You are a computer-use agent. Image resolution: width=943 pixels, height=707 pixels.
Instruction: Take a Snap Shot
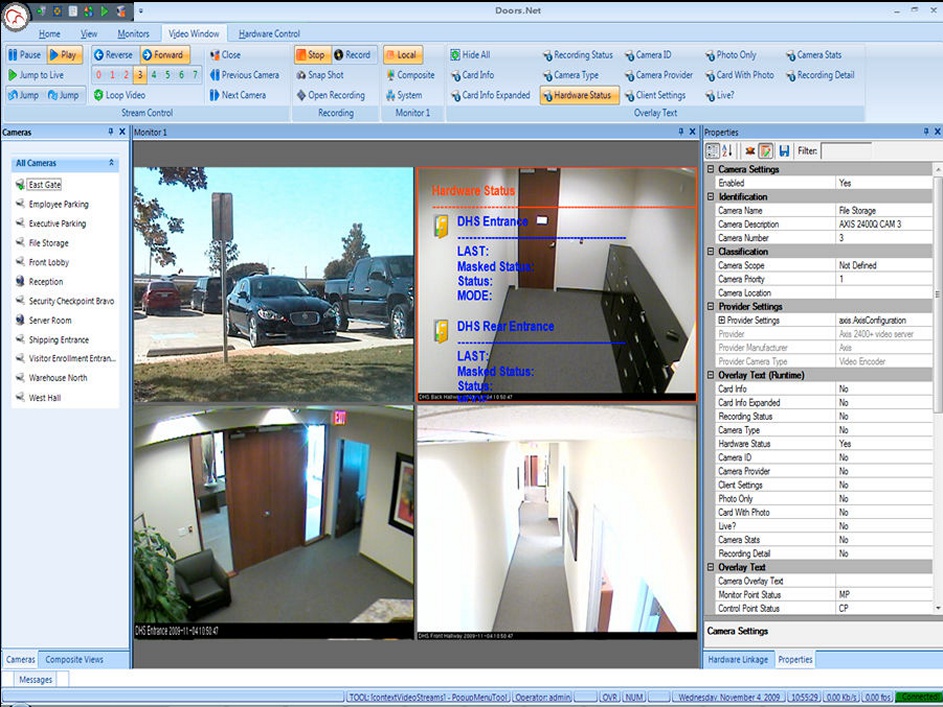320,75
